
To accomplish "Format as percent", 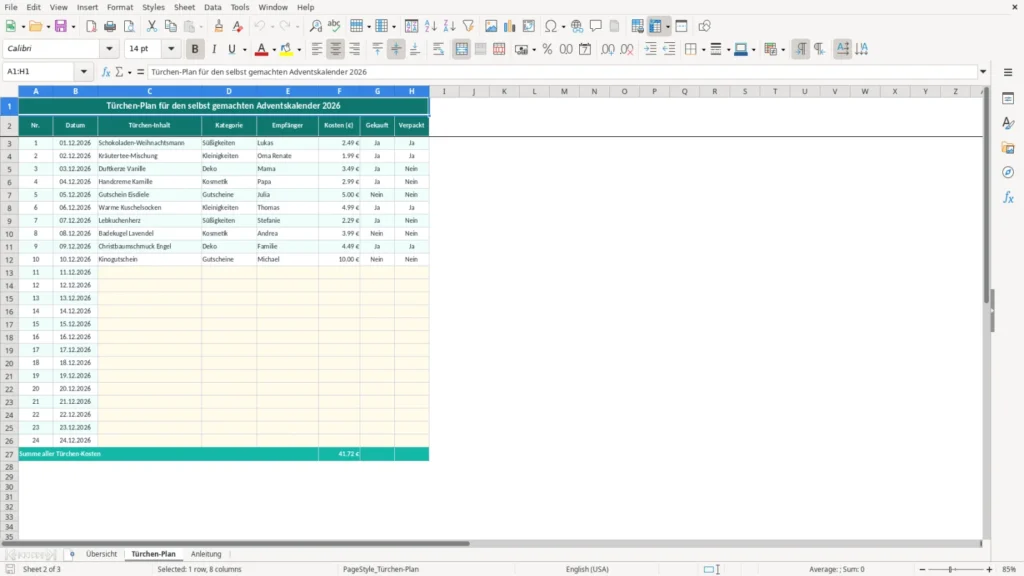I will click(x=547, y=49).
